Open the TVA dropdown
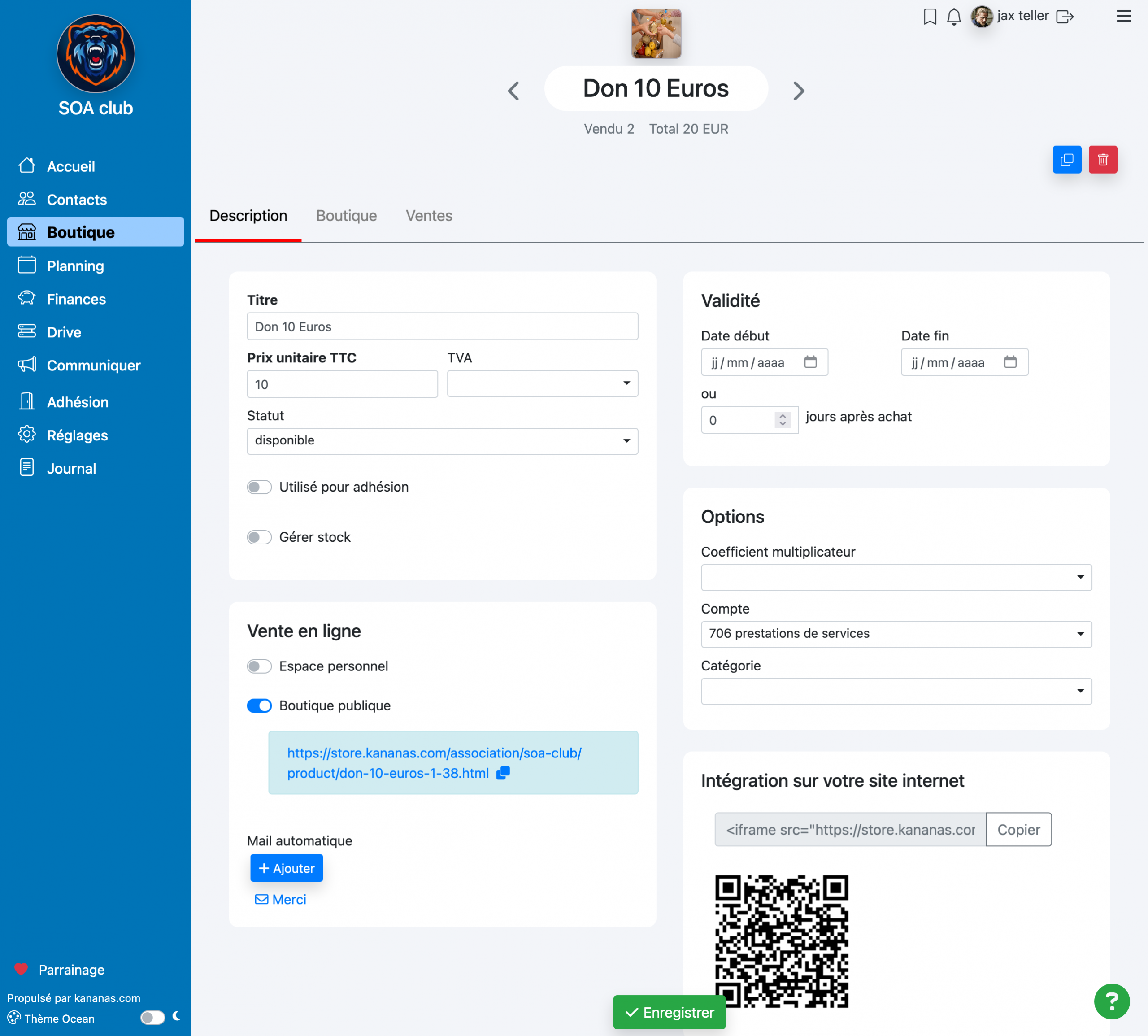Screen dimensions: 1148x1036 pos(542,383)
